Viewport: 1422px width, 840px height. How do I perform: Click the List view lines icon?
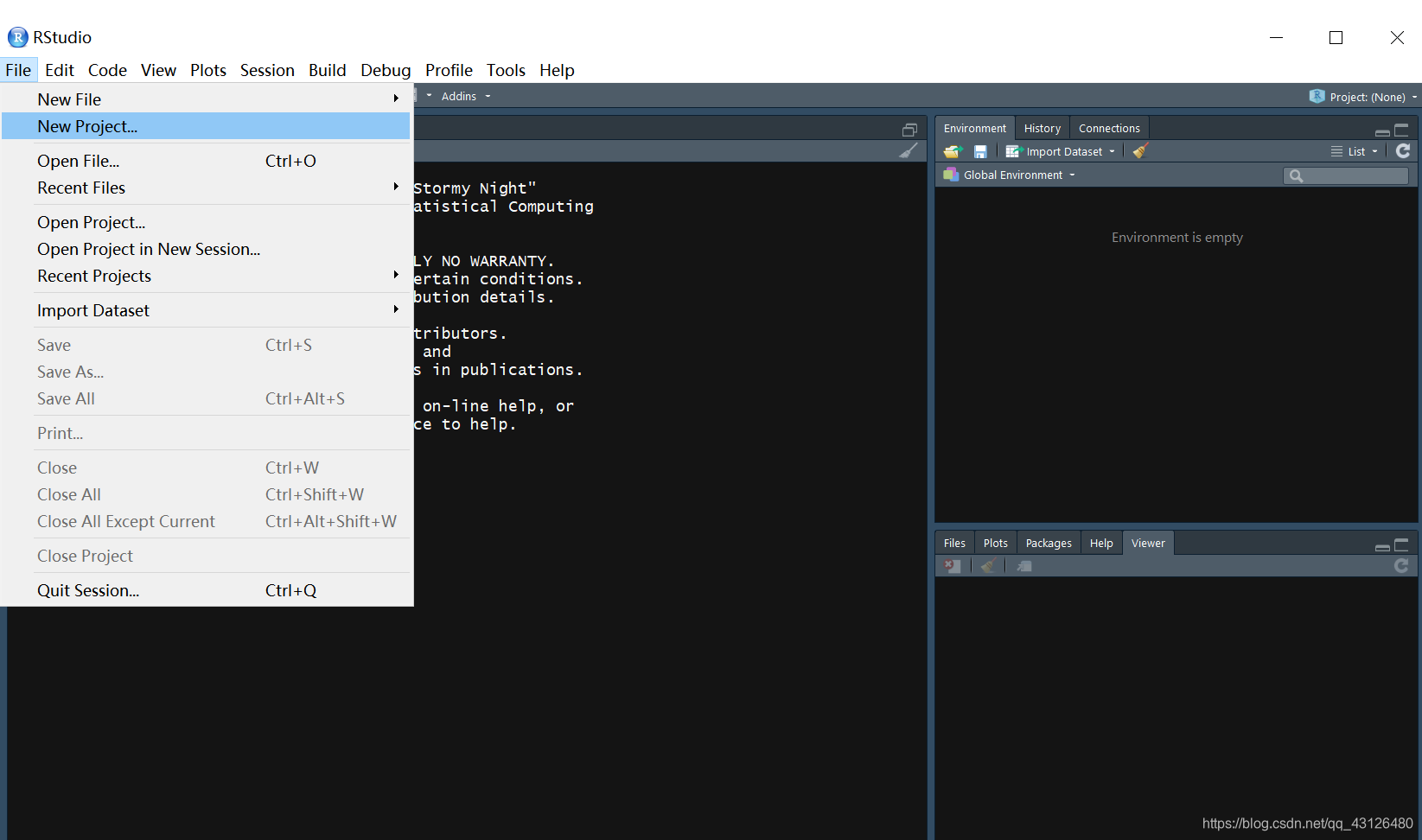click(1336, 151)
